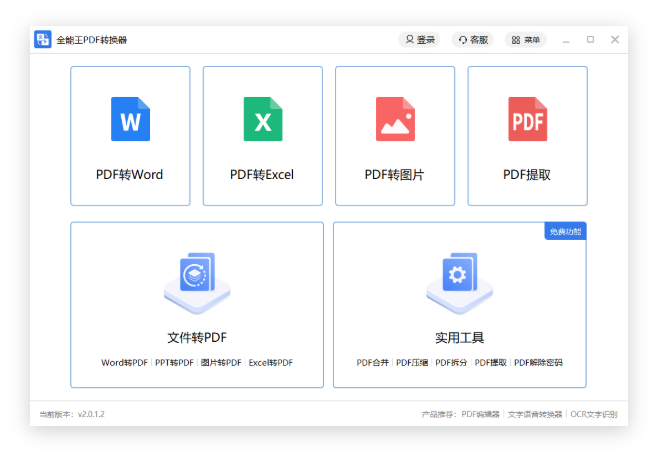This screenshot has width=658, height=460.
Task: Select the PDF转图片 red image icon
Action: coord(395,119)
